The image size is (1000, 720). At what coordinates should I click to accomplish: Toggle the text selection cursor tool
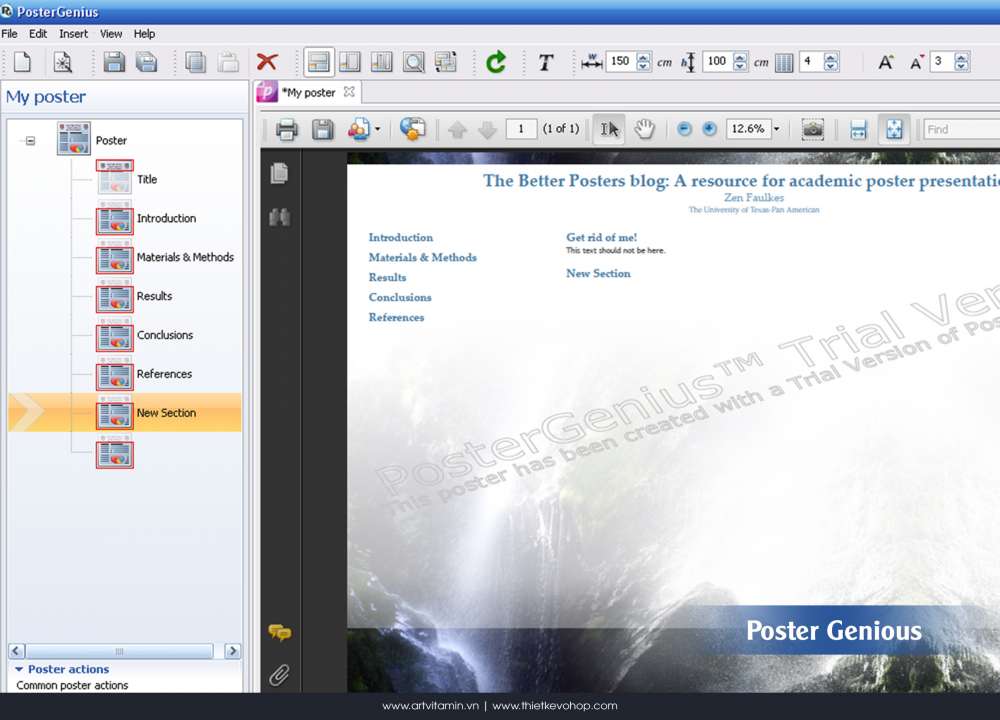click(609, 129)
